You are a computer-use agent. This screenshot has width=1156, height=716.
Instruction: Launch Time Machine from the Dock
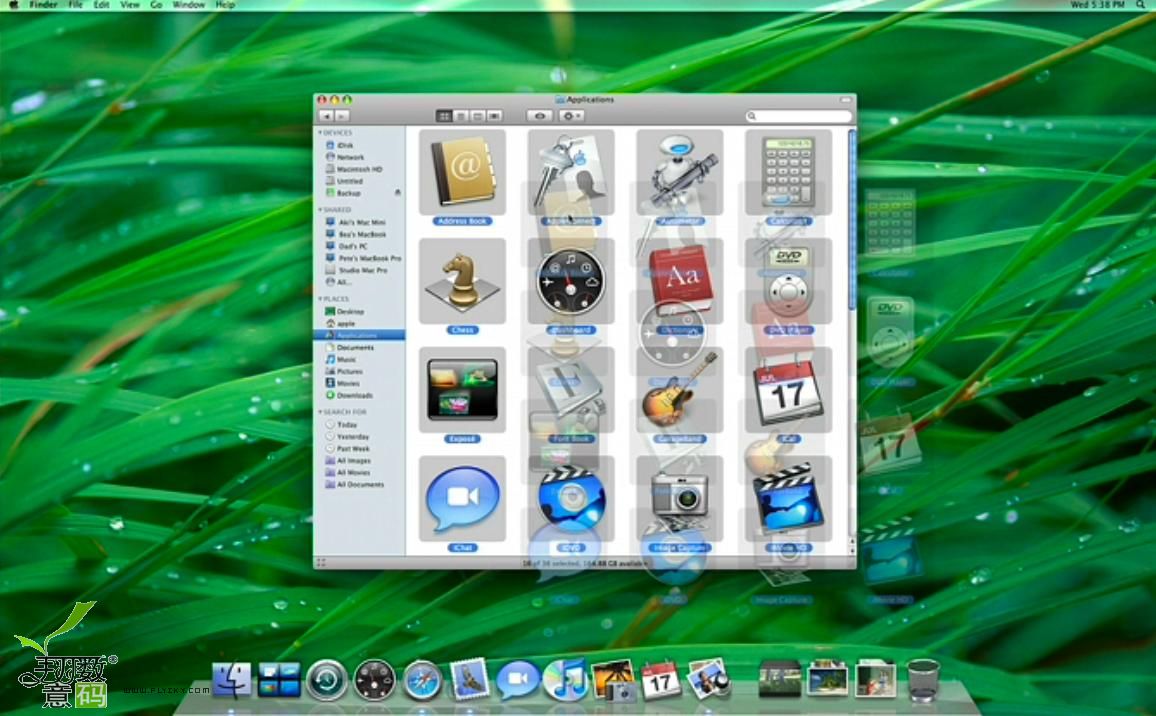(x=327, y=680)
